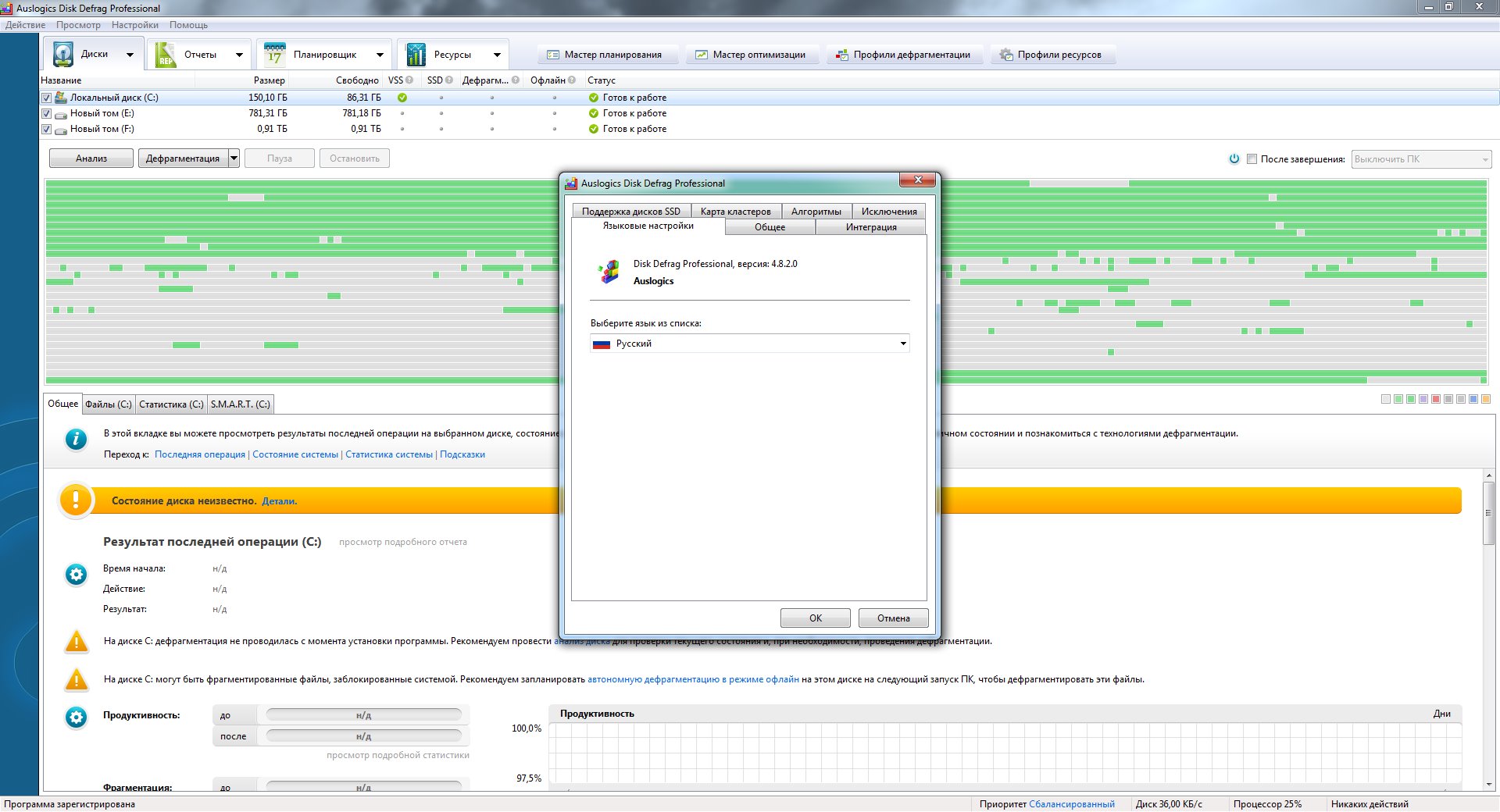Click the Готов к работе status icon for disk C:
The image size is (1500, 812).
click(594, 98)
